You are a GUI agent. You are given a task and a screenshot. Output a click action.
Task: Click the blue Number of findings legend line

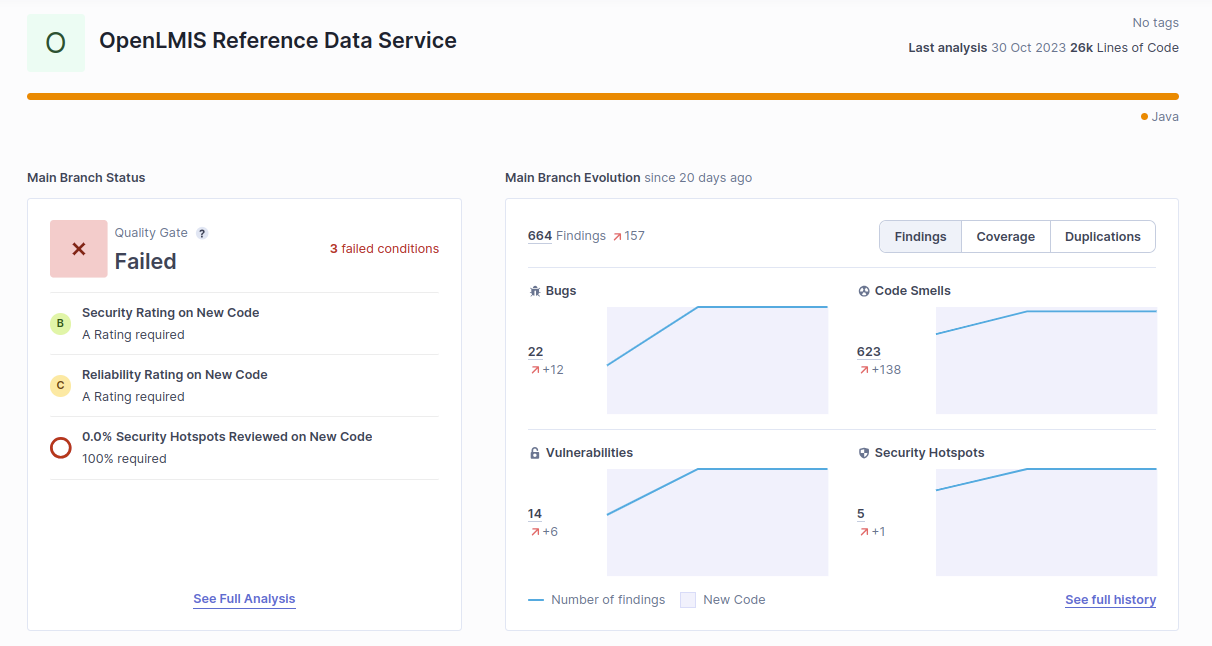pyautogui.click(x=536, y=600)
